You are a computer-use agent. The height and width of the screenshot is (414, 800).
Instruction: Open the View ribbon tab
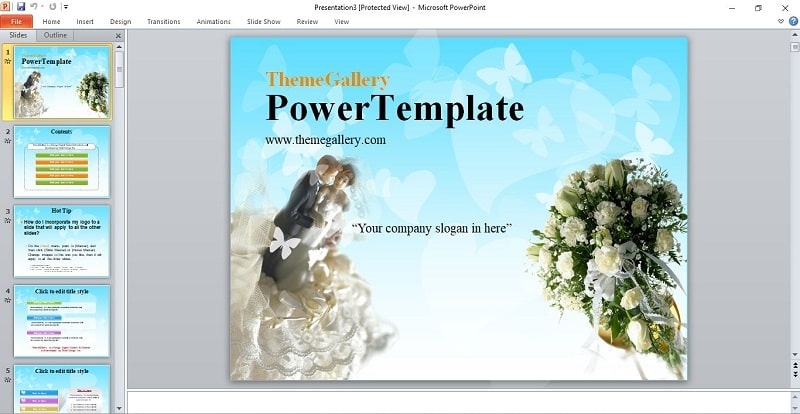[x=341, y=21]
